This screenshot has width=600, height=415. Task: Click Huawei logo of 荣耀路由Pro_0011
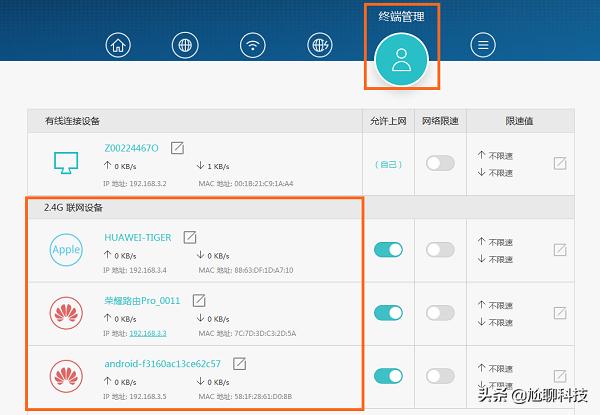coord(66,313)
